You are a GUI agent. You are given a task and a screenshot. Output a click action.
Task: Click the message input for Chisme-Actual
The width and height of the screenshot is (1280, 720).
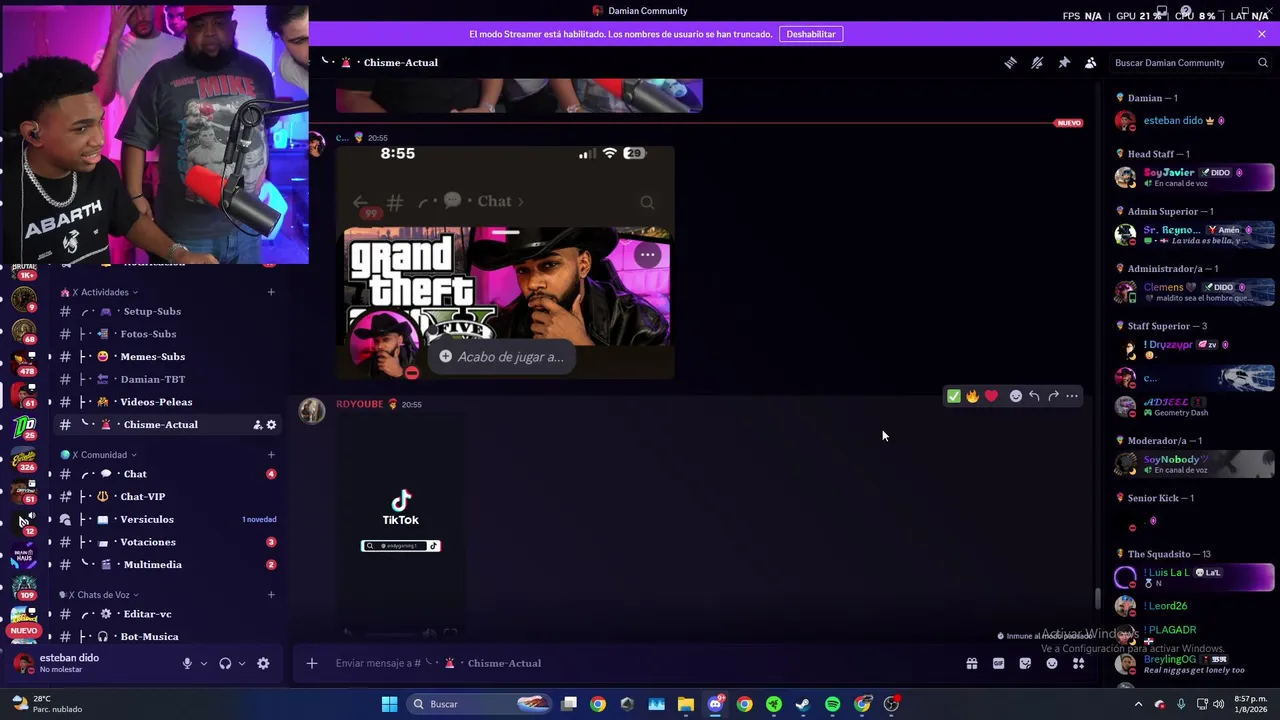click(x=640, y=663)
